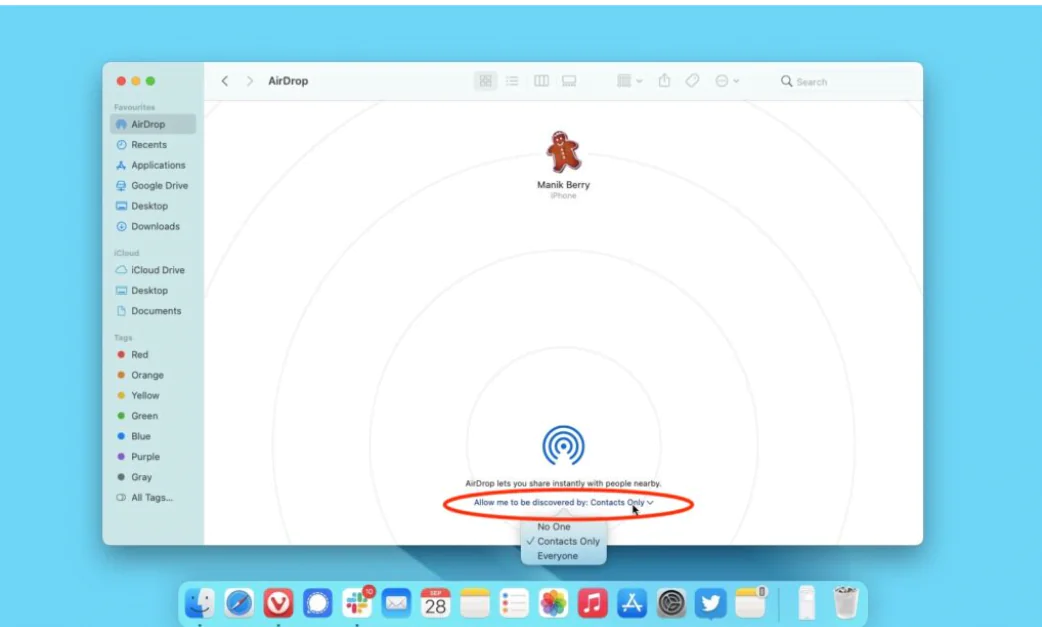
Task: Open the Share icon in the toolbar
Action: pos(664,81)
